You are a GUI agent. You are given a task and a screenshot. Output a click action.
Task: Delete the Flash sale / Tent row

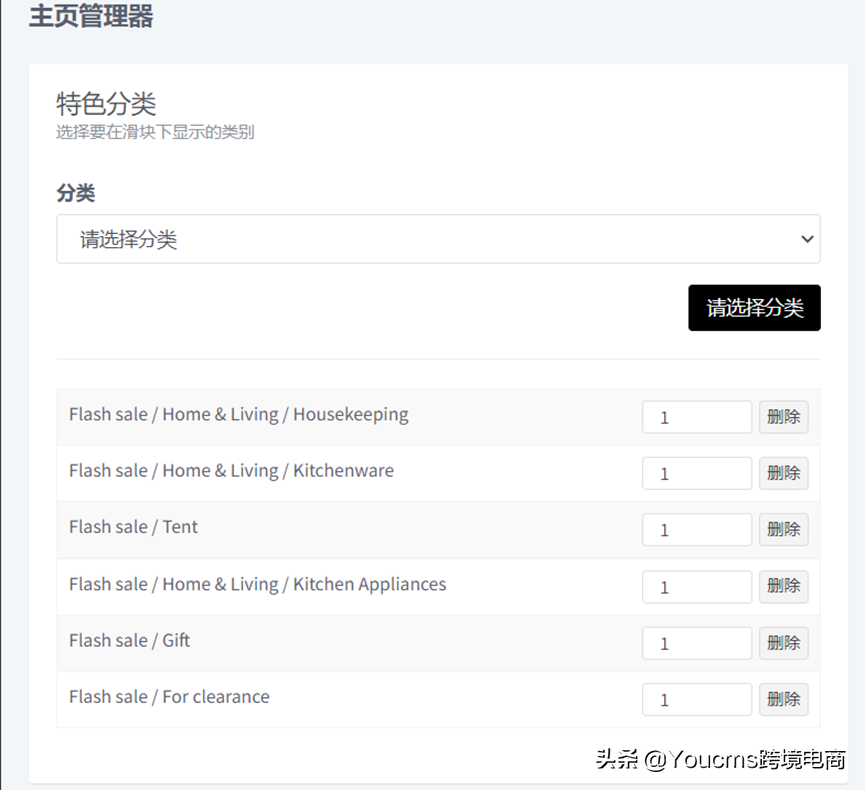coord(783,530)
